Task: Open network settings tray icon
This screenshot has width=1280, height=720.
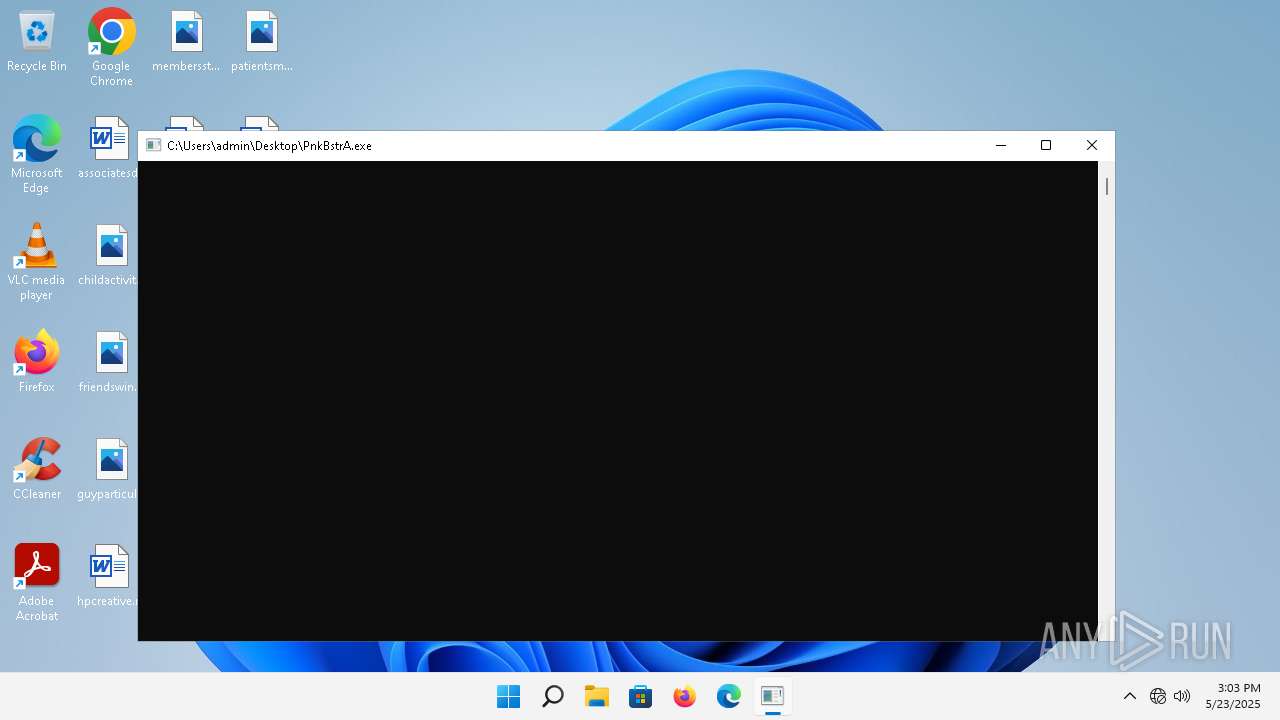Action: tap(1158, 696)
